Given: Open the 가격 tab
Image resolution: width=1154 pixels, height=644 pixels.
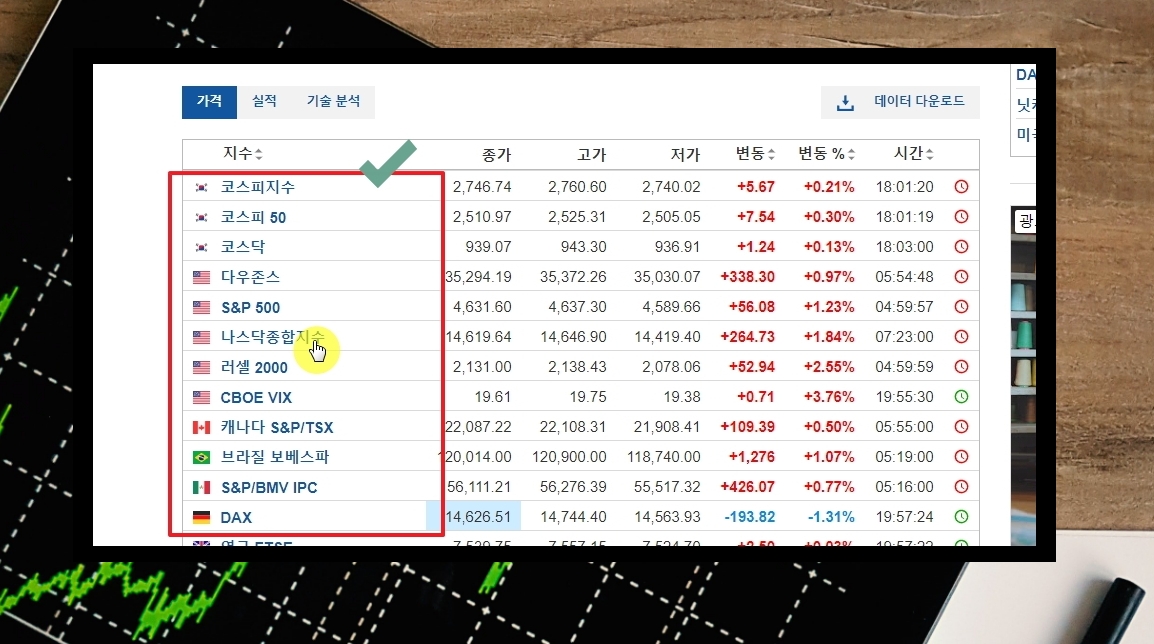Looking at the screenshot, I should point(209,102).
